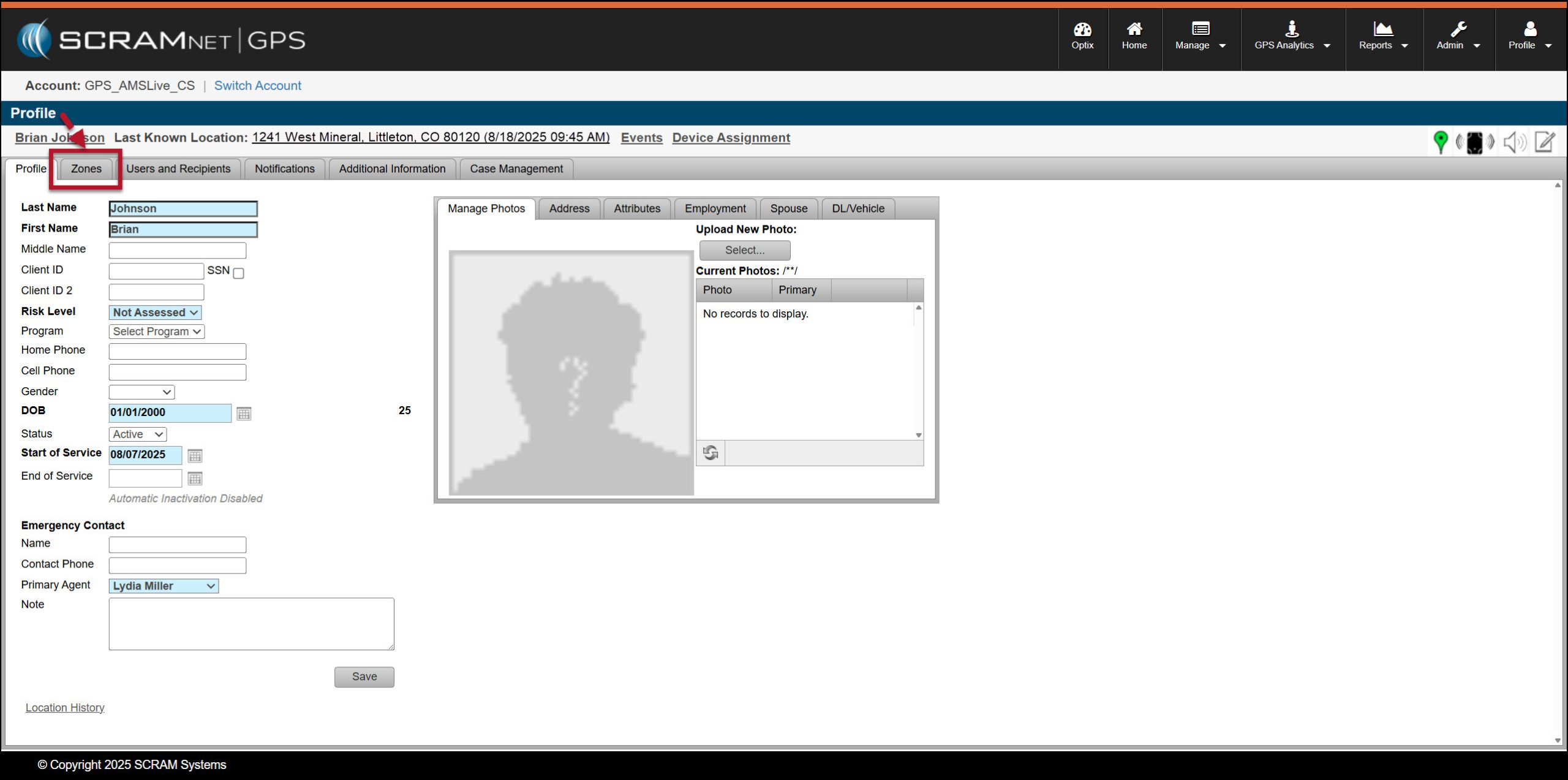Viewport: 1568px width, 780px height.
Task: Open the Location History link
Action: [x=65, y=708]
